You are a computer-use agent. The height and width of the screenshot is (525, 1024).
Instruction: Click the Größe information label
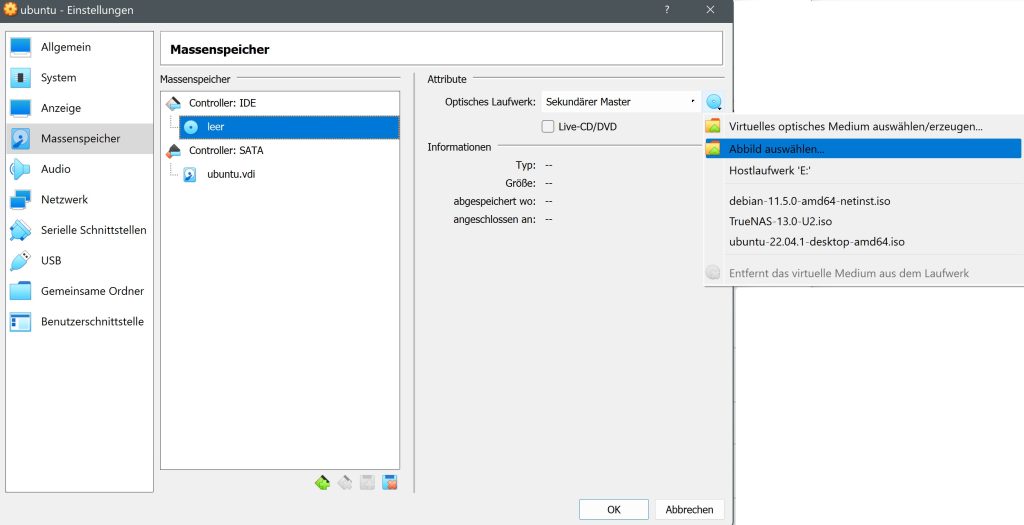click(520, 183)
